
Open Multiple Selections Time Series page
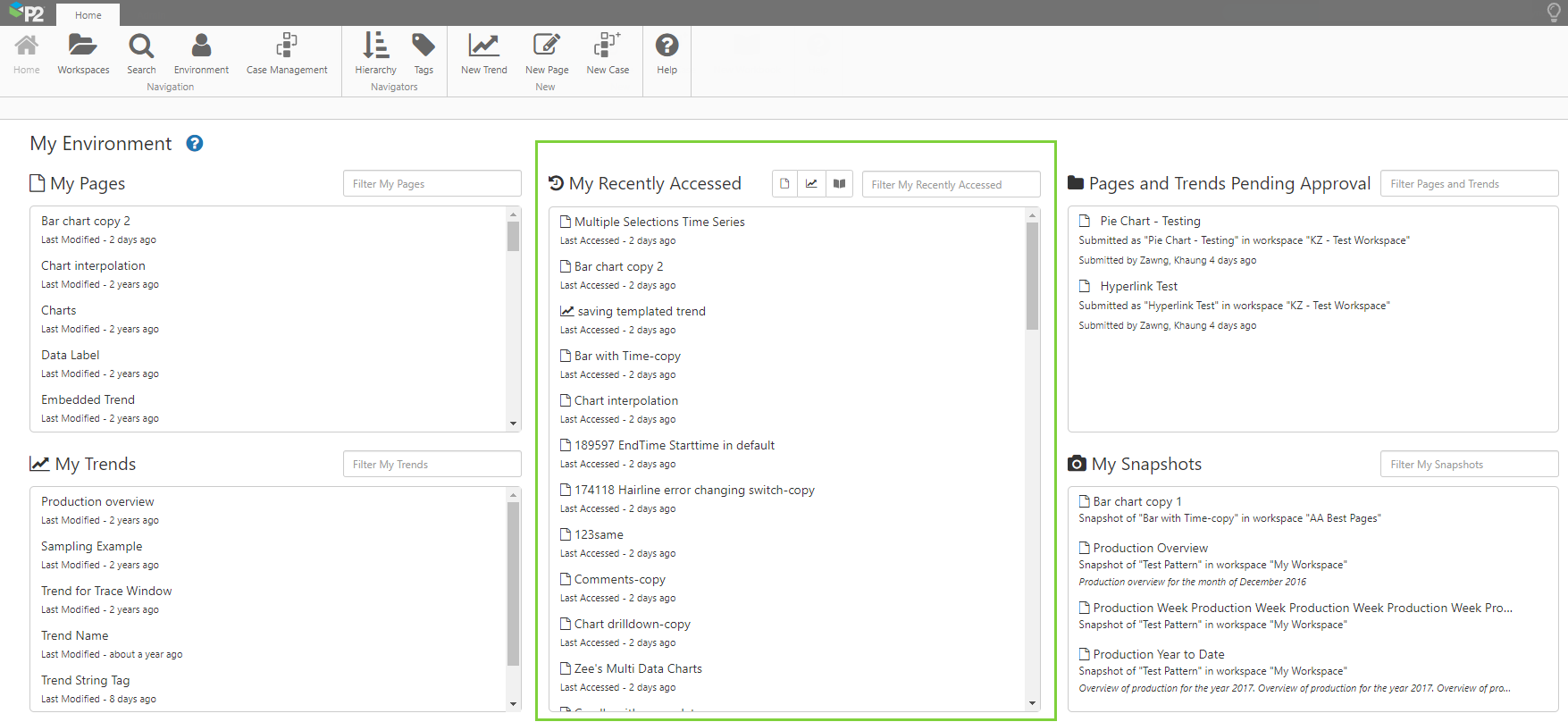click(659, 222)
